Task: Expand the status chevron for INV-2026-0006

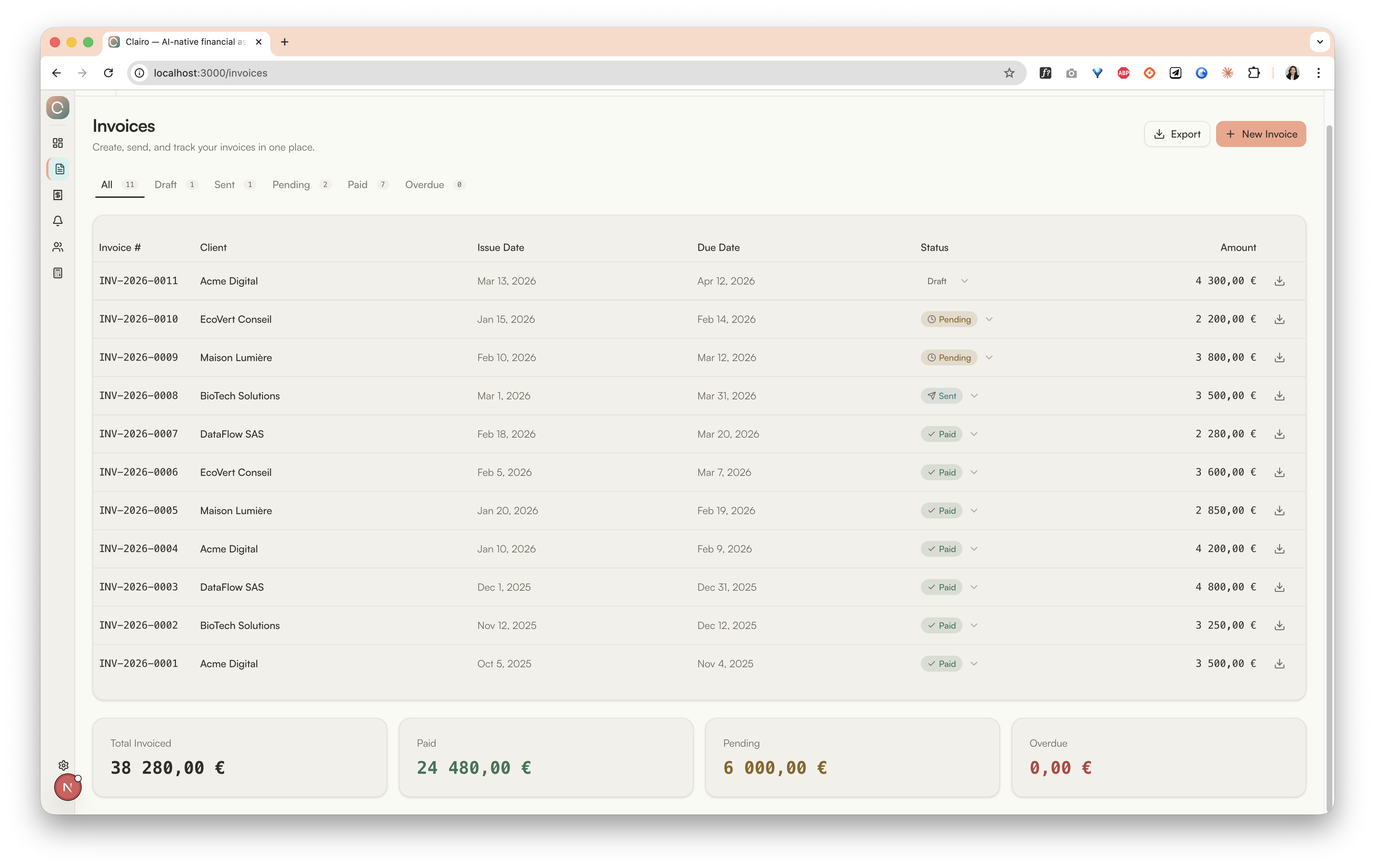Action: (974, 472)
